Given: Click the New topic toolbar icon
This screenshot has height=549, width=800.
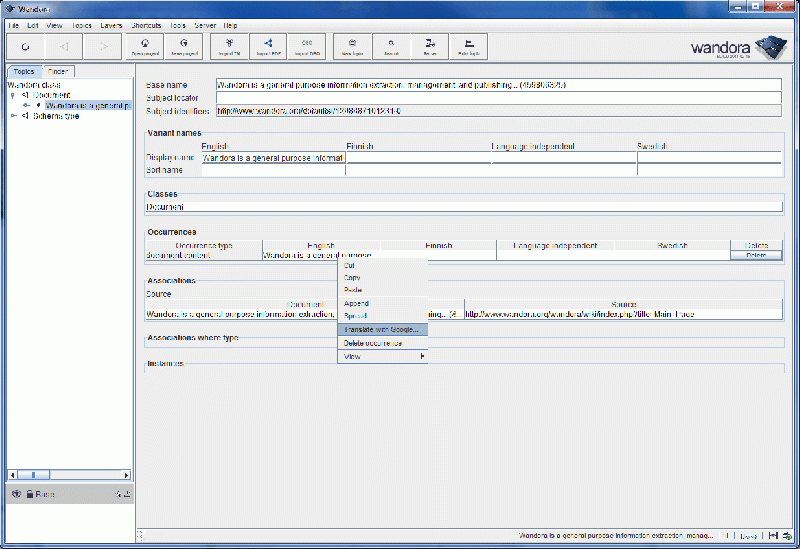Looking at the screenshot, I should point(353,46).
